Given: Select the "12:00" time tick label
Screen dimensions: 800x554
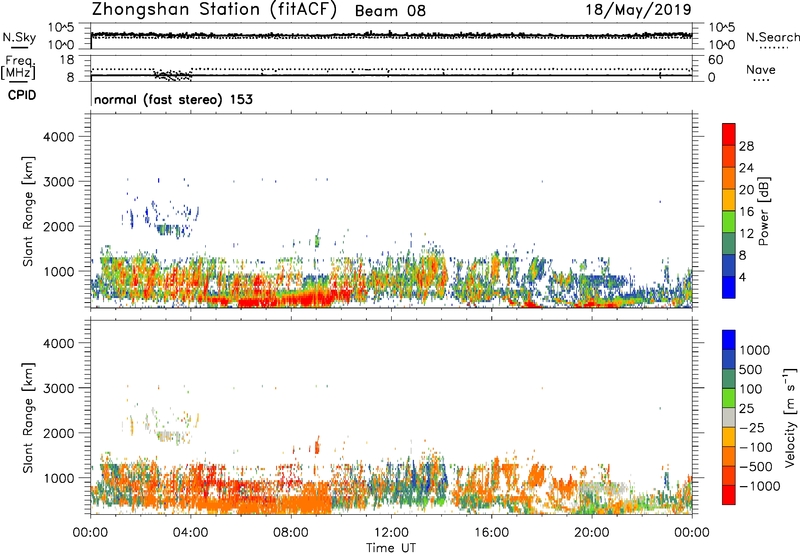Looking at the screenshot, I should [391, 533].
